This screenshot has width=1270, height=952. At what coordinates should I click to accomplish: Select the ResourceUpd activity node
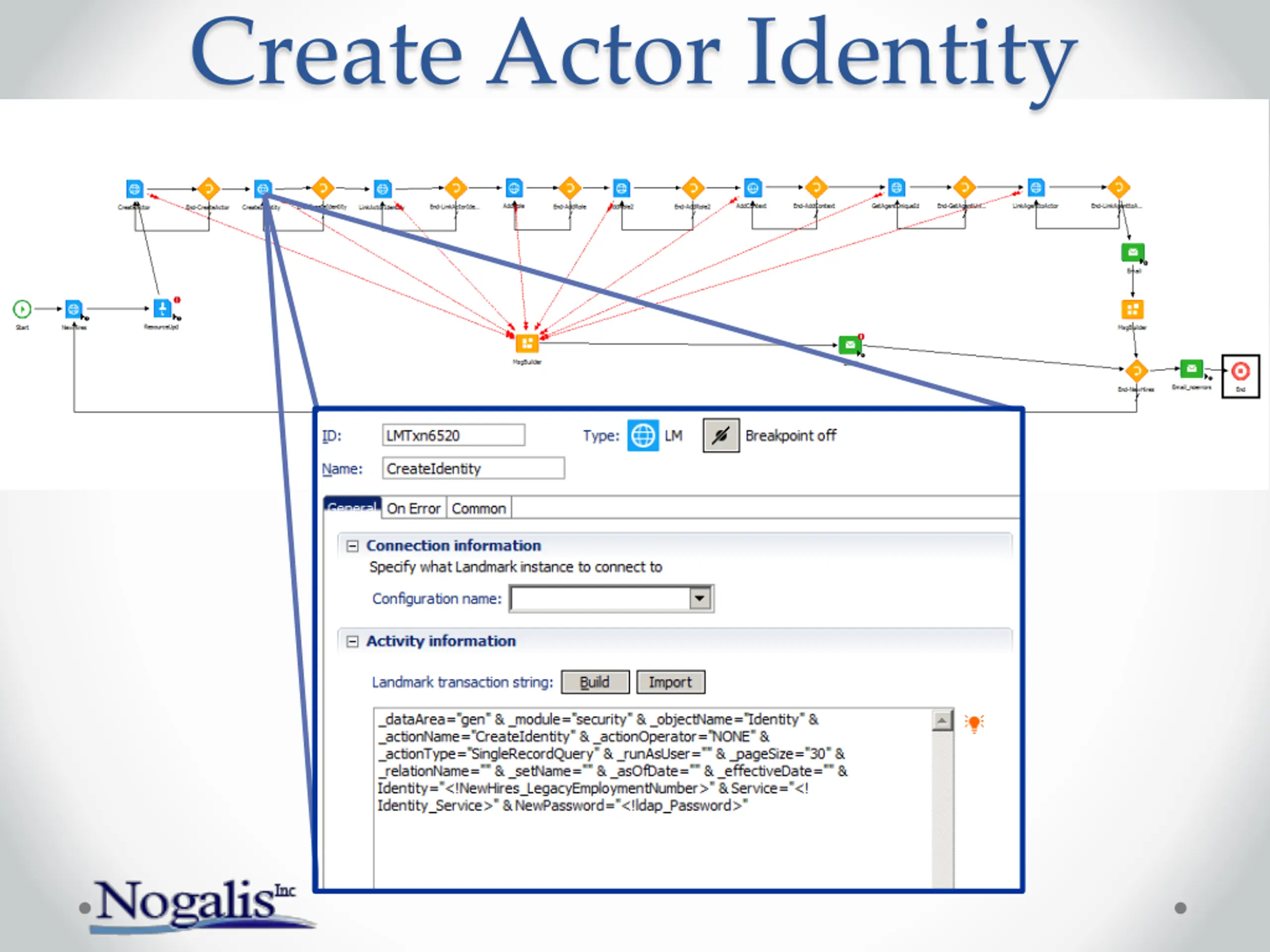pyautogui.click(x=163, y=308)
